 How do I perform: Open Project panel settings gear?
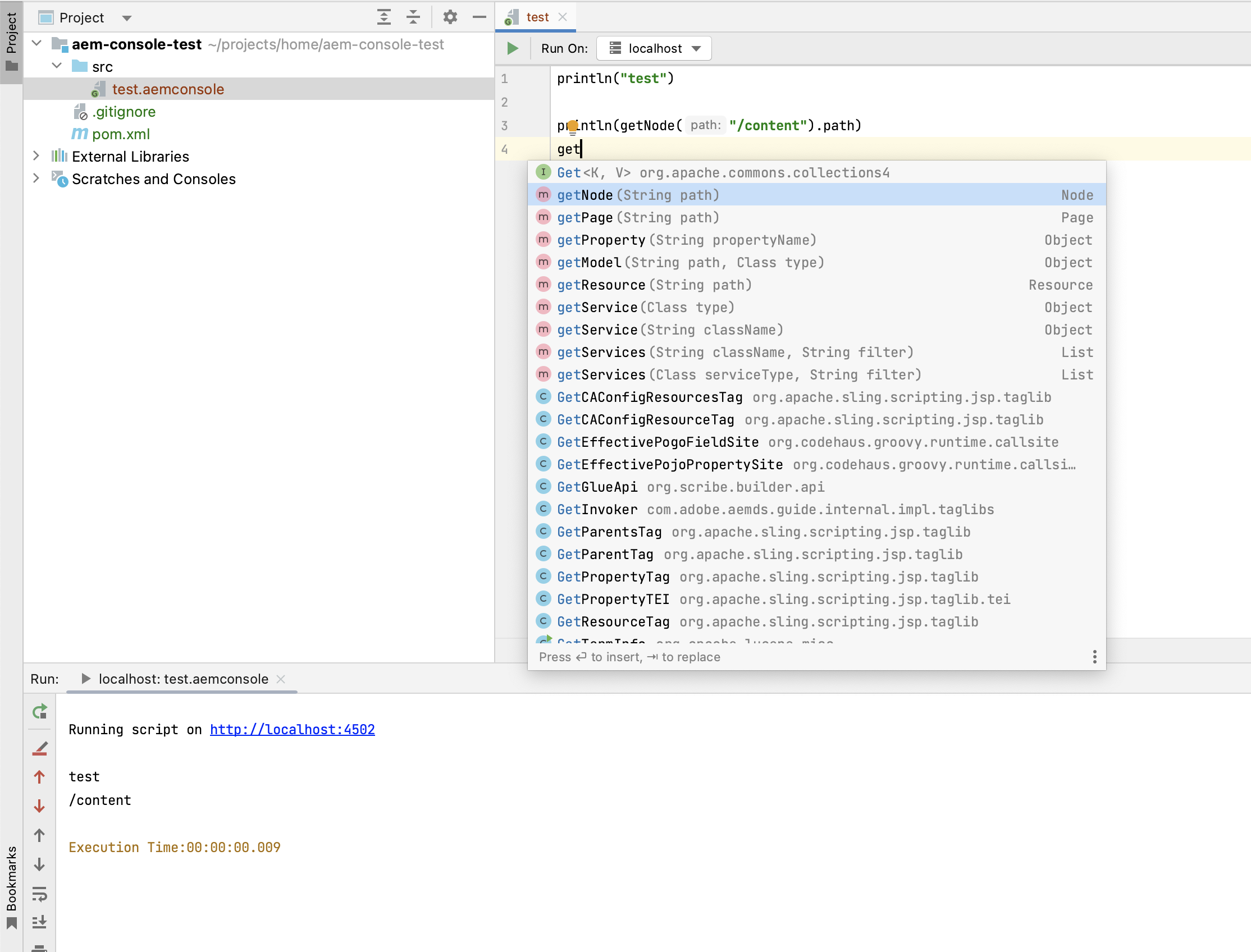(450, 17)
